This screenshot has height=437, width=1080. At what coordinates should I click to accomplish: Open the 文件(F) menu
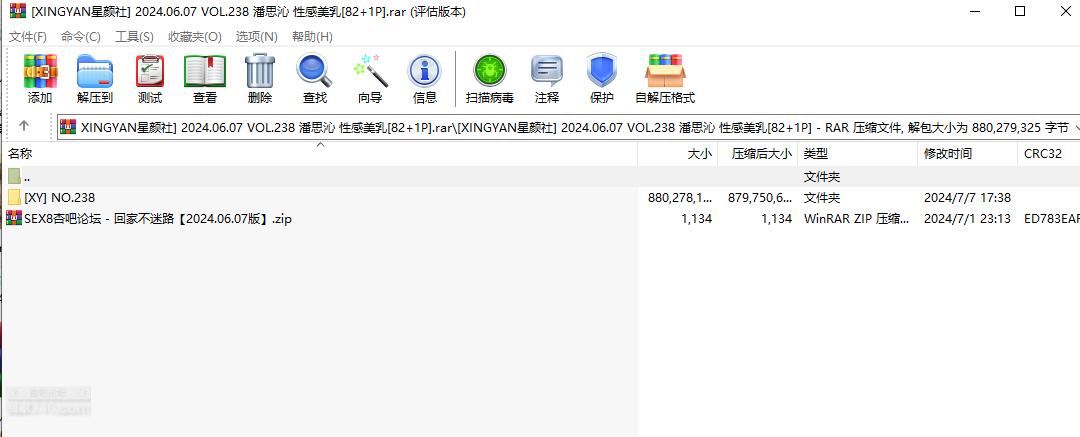click(28, 37)
